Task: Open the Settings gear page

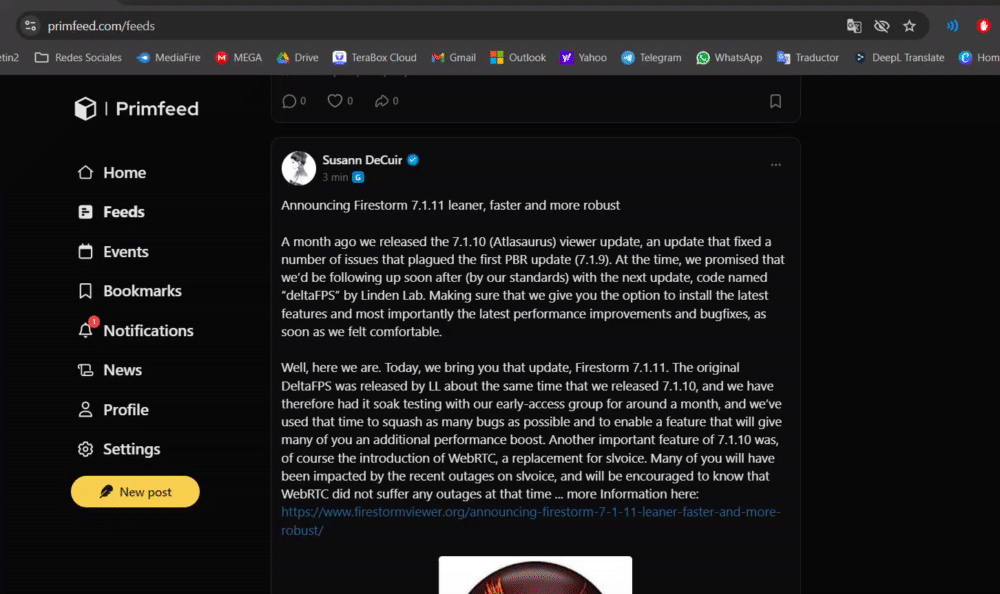Action: [119, 449]
